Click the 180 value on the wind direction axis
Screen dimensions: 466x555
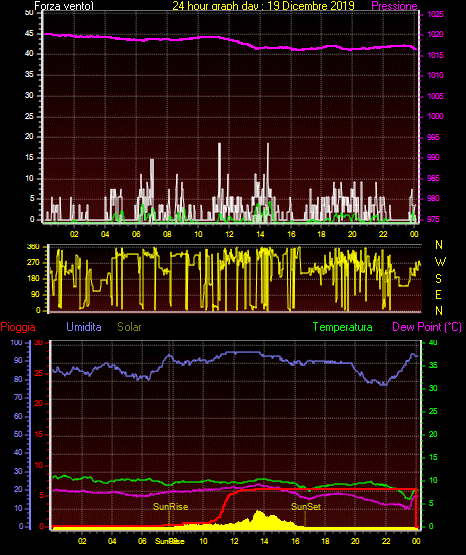34,279
